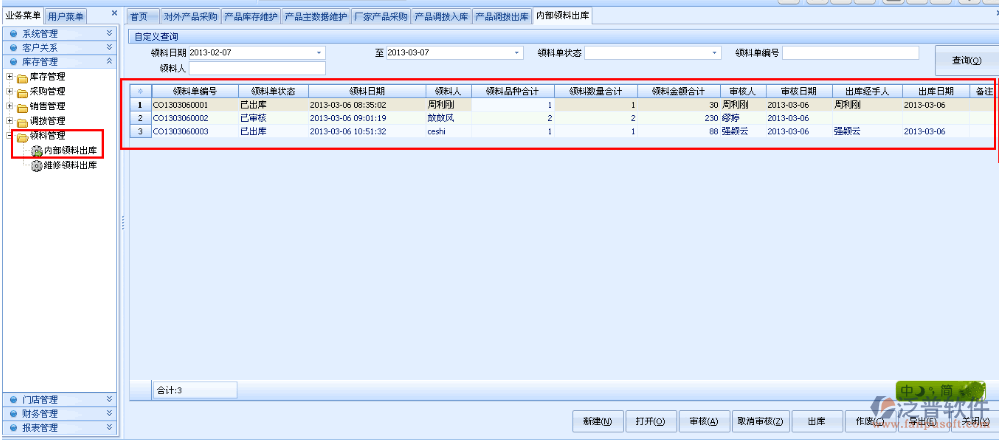Click the 库存管理 folder icon
The image size is (1000, 440).
[22, 77]
